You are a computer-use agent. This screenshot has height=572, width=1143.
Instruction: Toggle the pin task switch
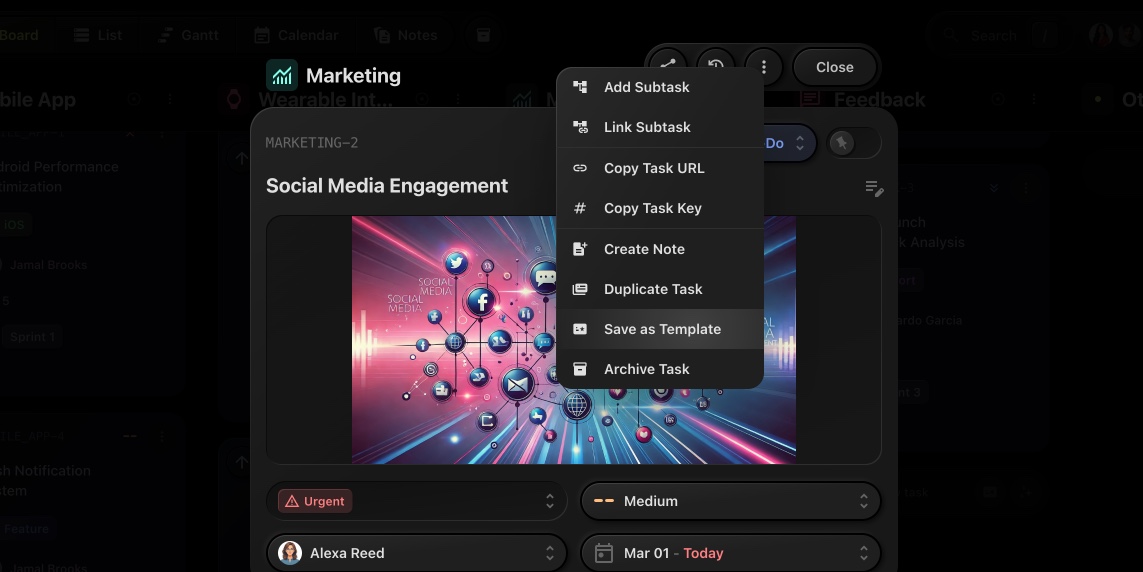click(853, 143)
